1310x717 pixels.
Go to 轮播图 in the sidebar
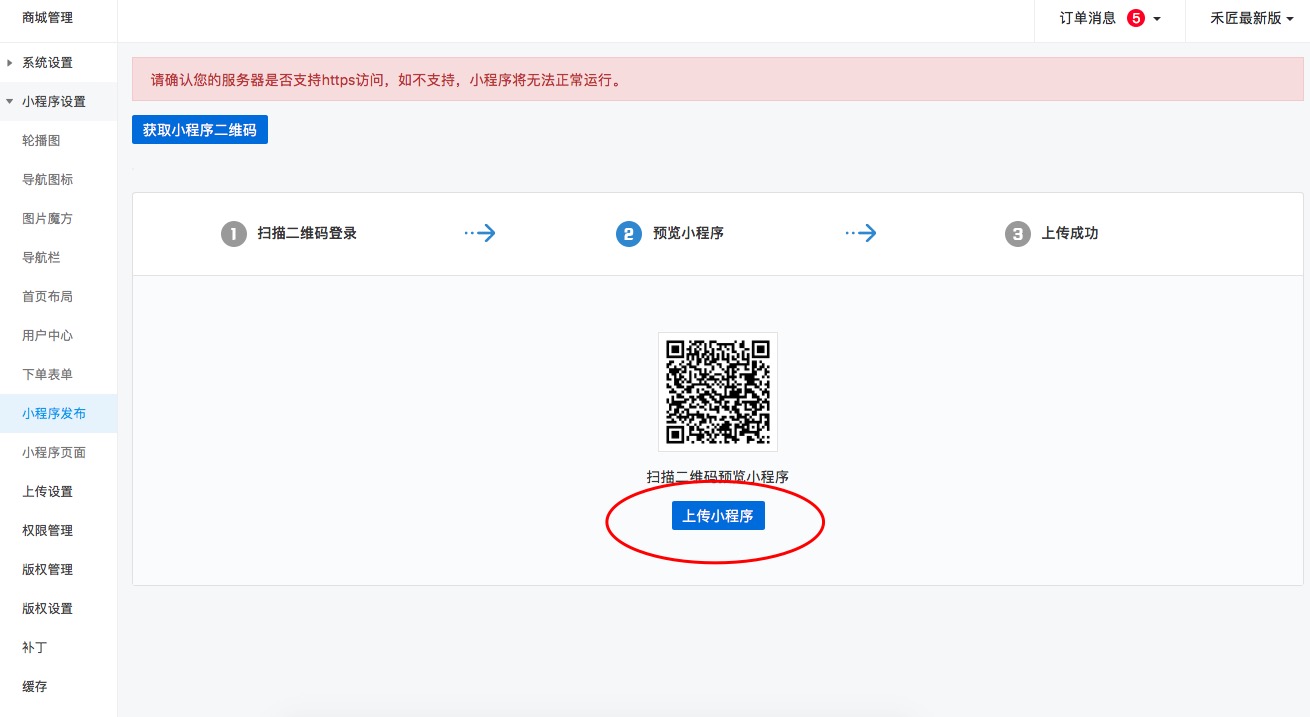41,141
